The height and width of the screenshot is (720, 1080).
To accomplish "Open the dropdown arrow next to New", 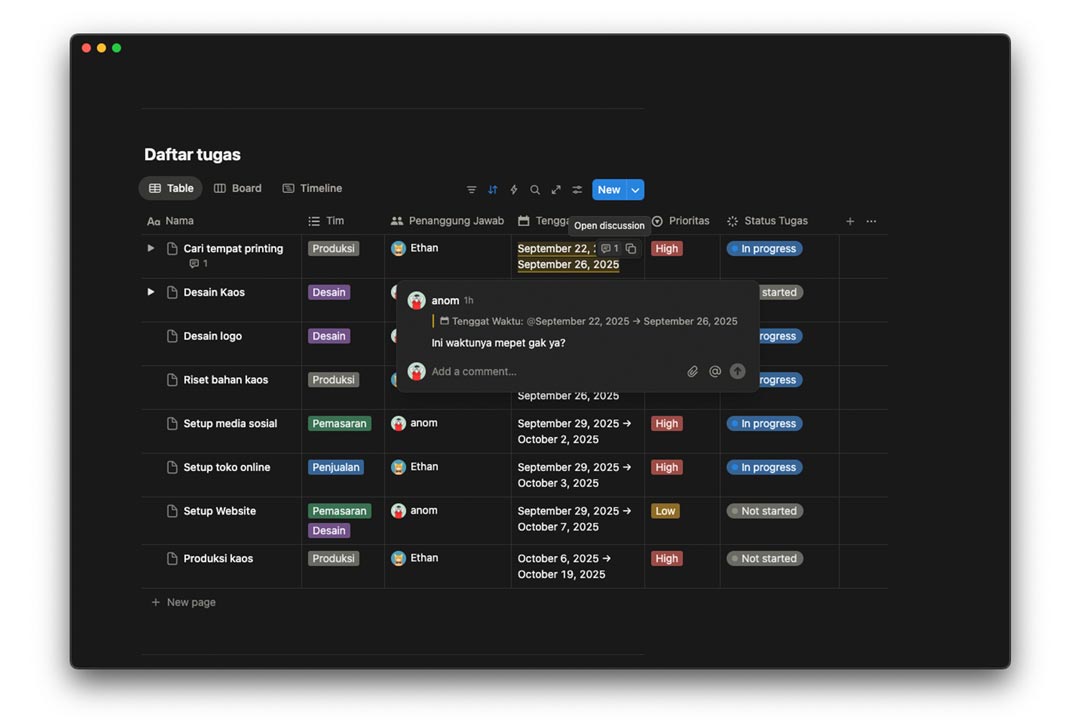I will pos(635,190).
